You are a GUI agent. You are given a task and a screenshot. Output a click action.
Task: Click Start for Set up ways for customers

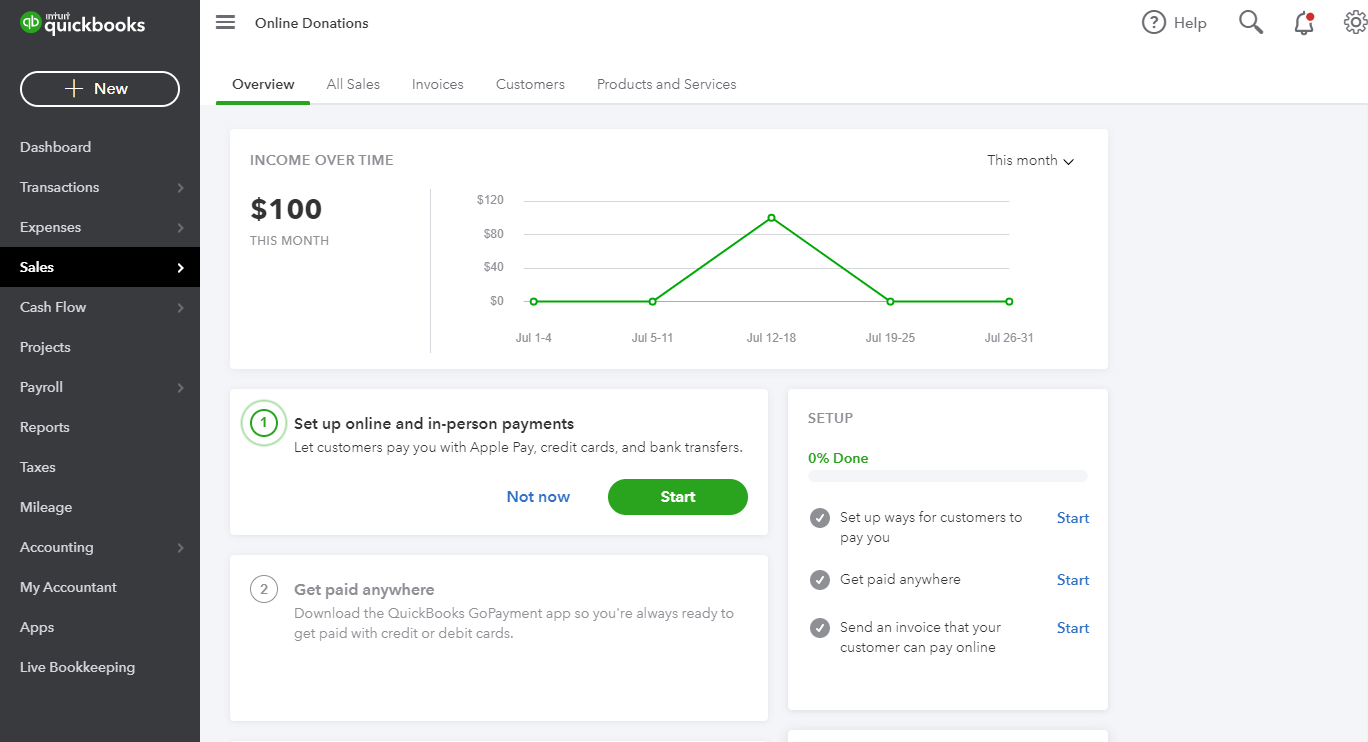click(x=1073, y=518)
